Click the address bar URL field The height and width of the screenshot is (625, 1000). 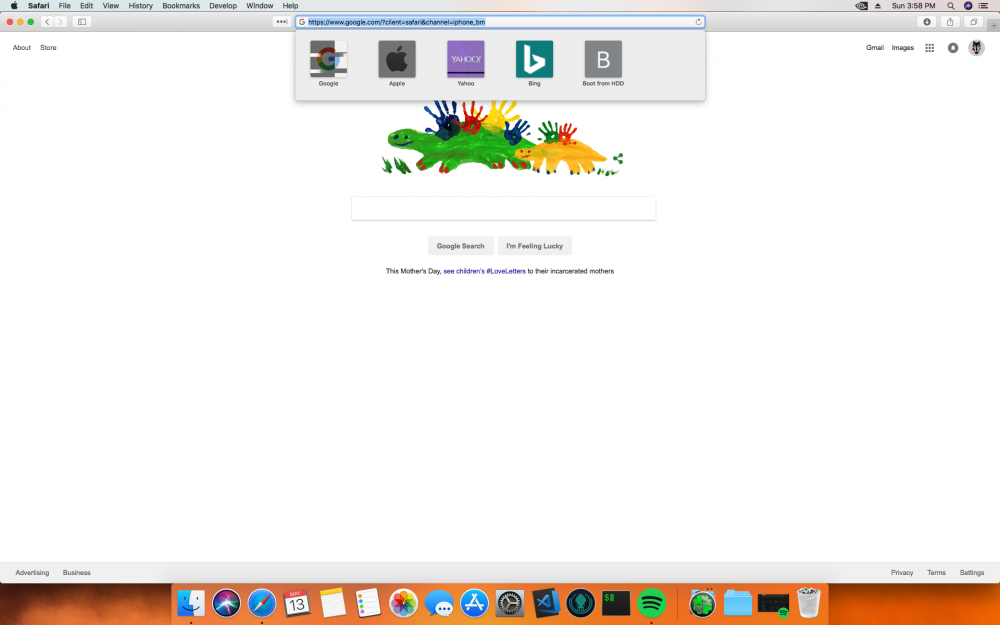tap(500, 22)
